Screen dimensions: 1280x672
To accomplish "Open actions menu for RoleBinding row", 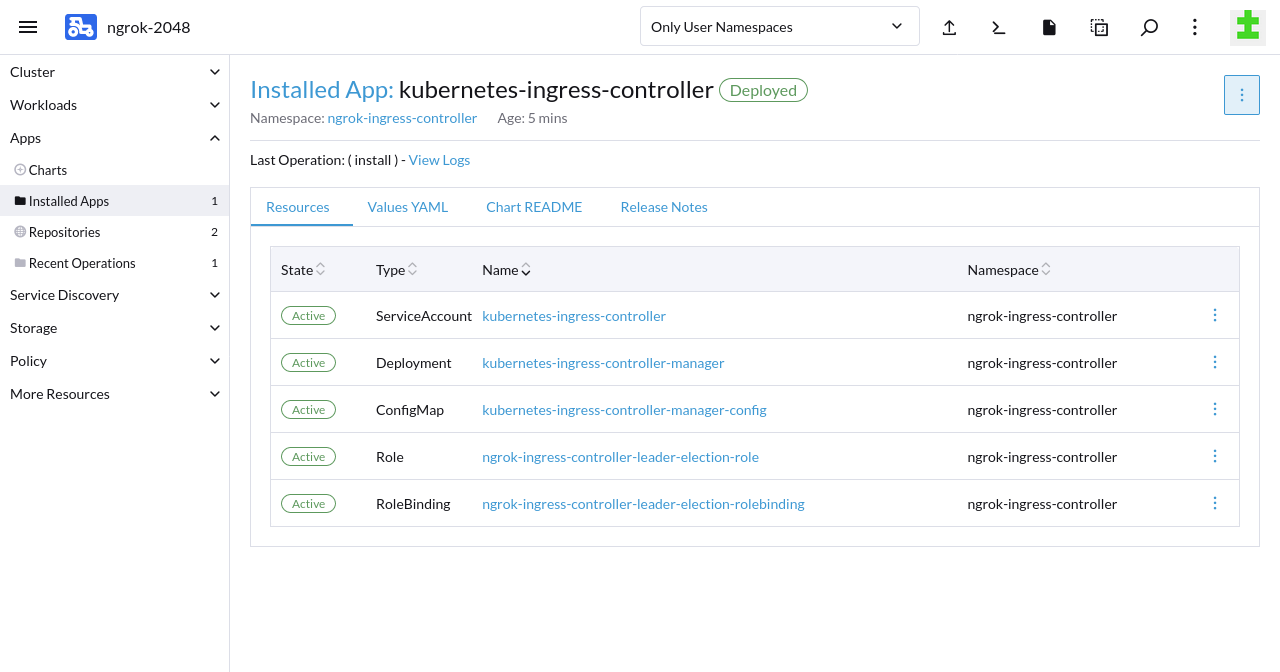I will click(x=1215, y=503).
